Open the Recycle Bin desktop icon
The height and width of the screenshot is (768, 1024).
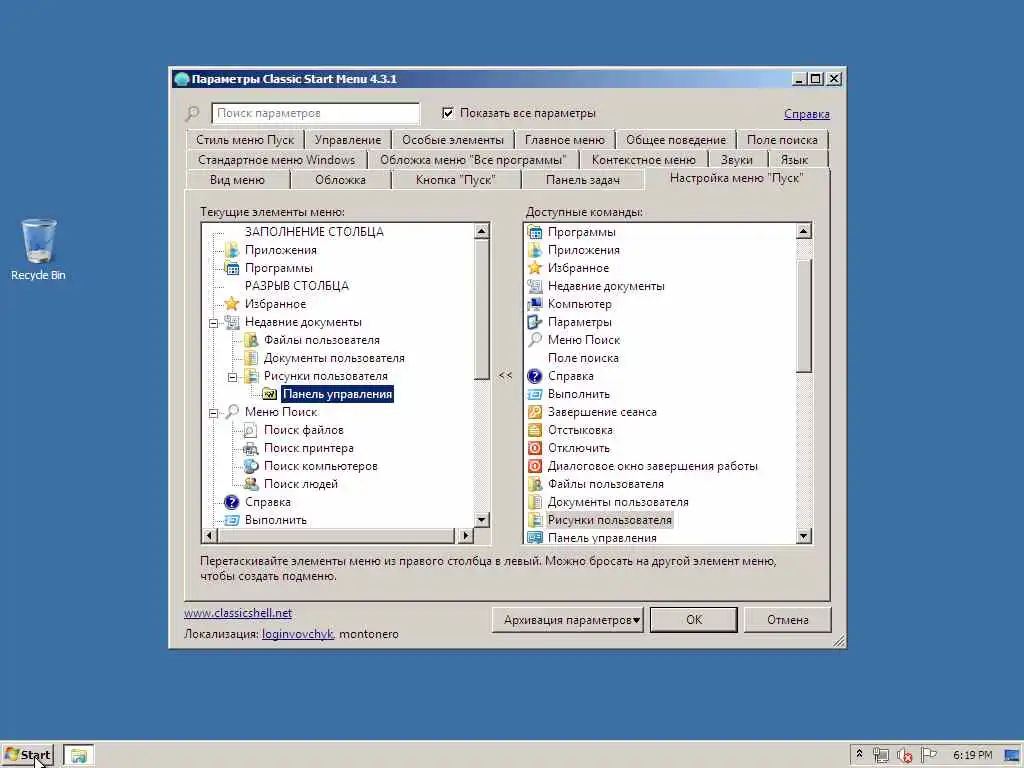pyautogui.click(x=39, y=249)
